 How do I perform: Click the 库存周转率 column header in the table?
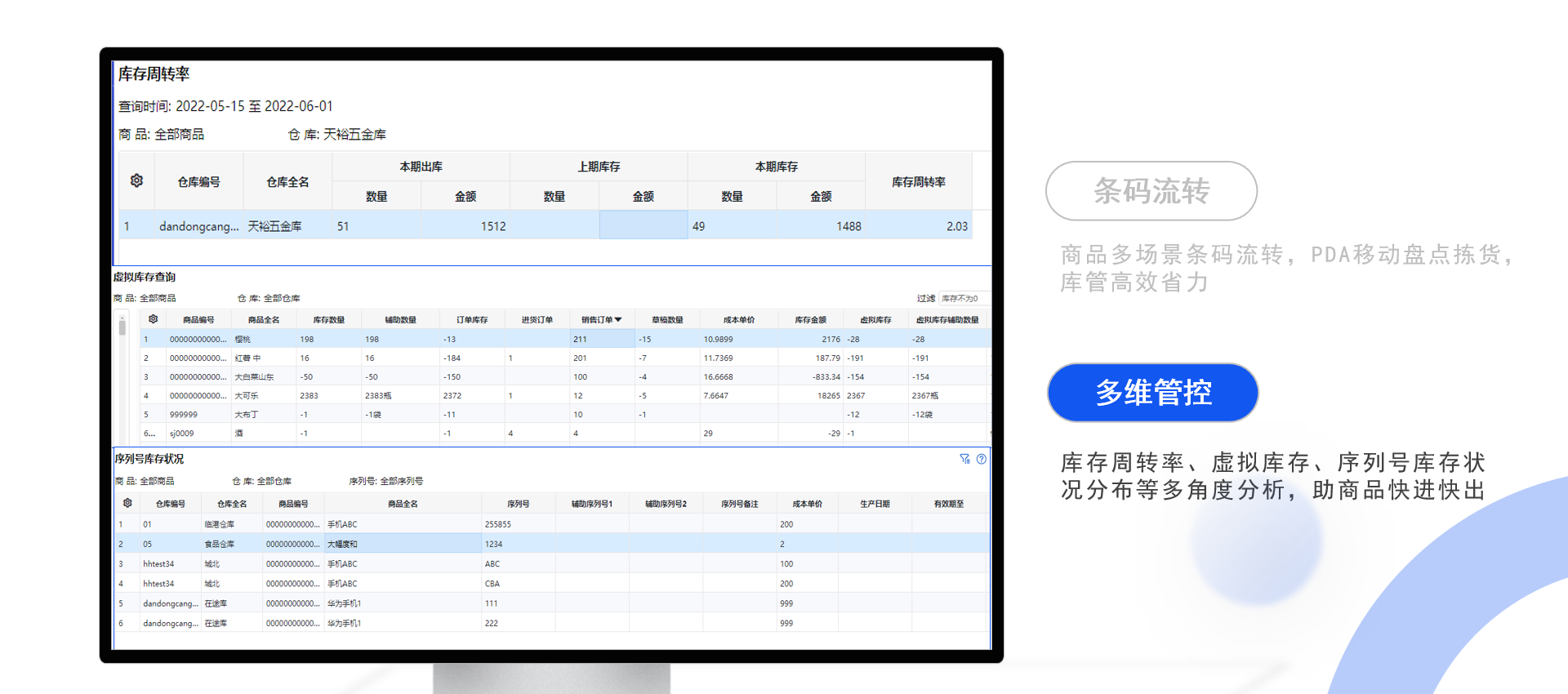(x=919, y=182)
